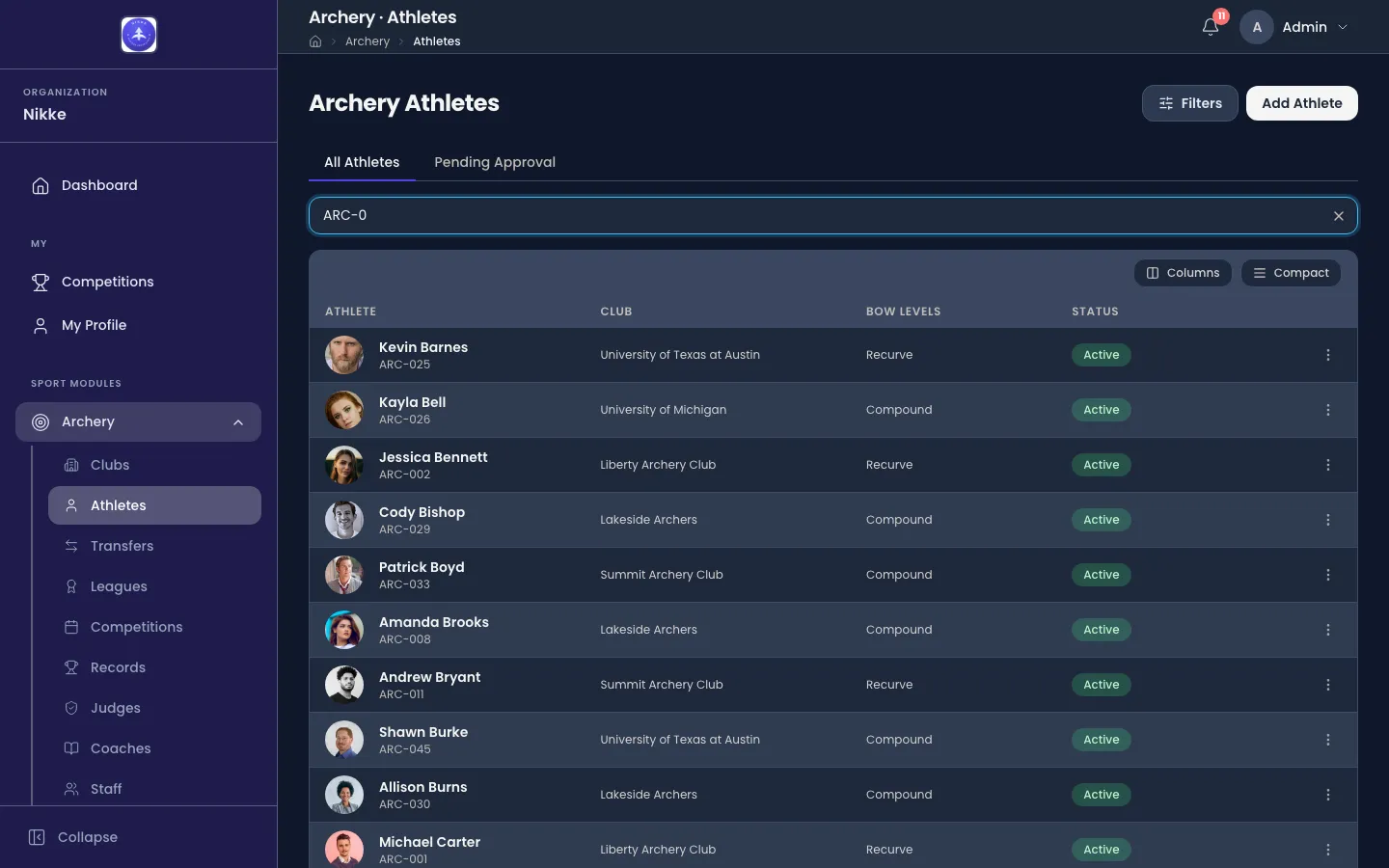1389x868 pixels.
Task: Open My Competitions in sidebar
Action: 138,282
